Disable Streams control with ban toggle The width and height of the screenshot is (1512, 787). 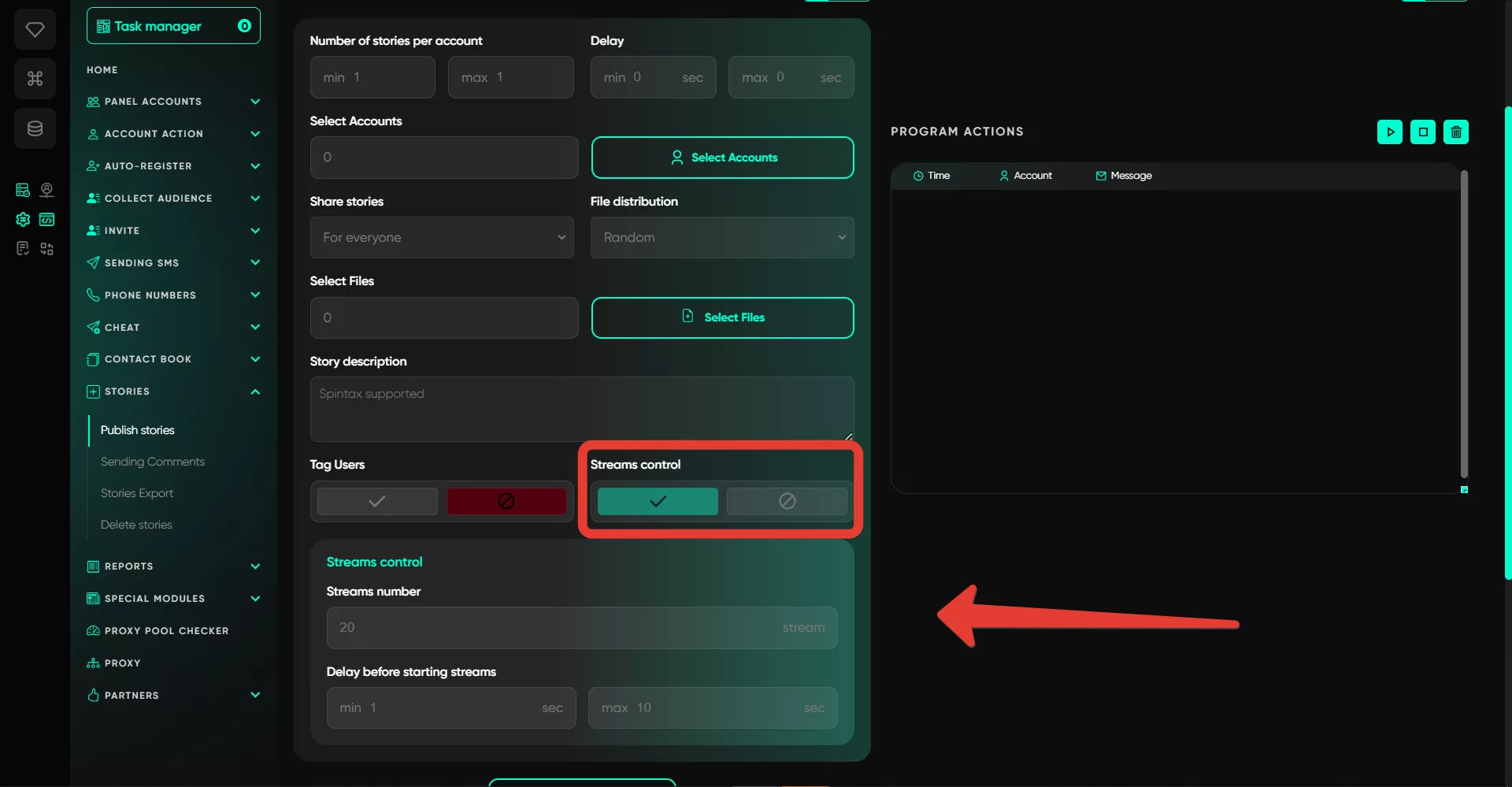point(787,502)
